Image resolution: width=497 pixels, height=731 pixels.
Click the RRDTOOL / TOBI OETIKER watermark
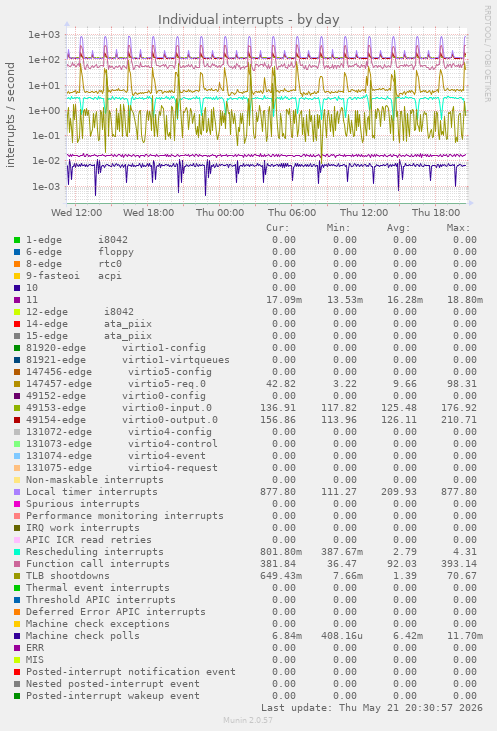[487, 54]
